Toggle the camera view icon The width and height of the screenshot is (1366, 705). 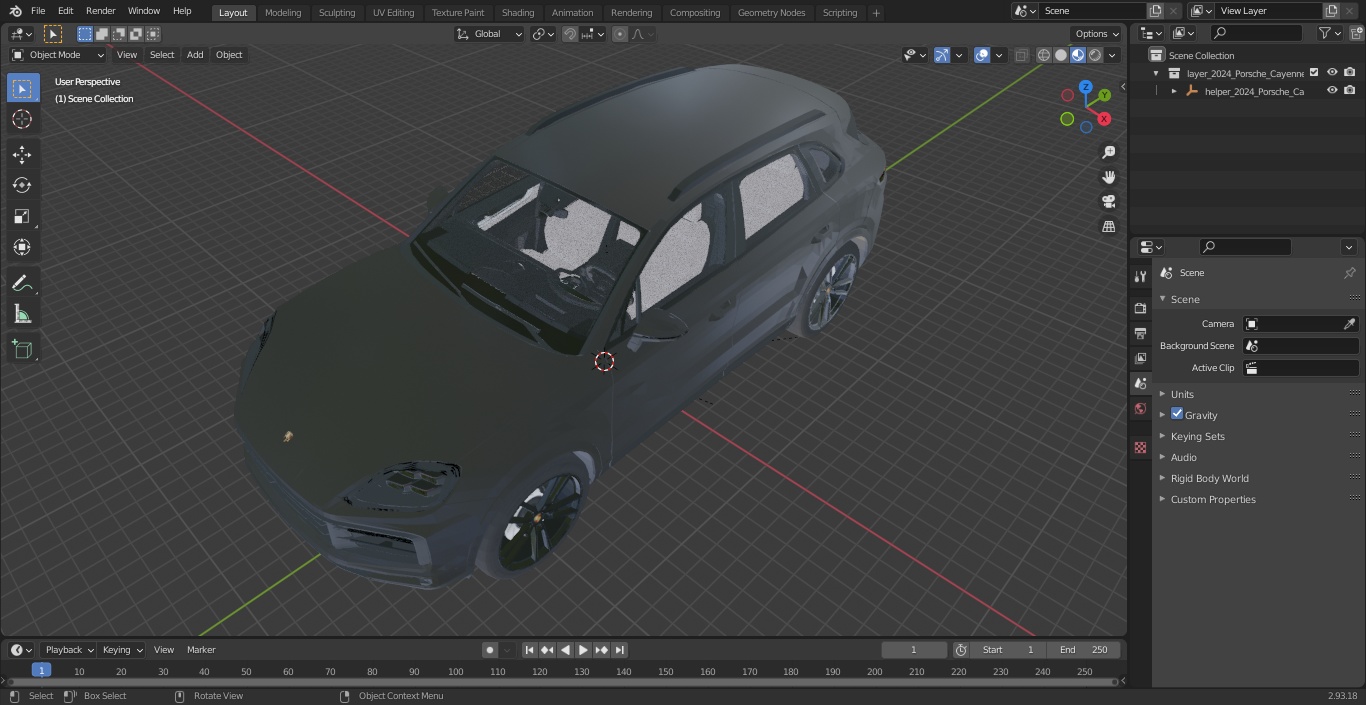pos(1108,202)
